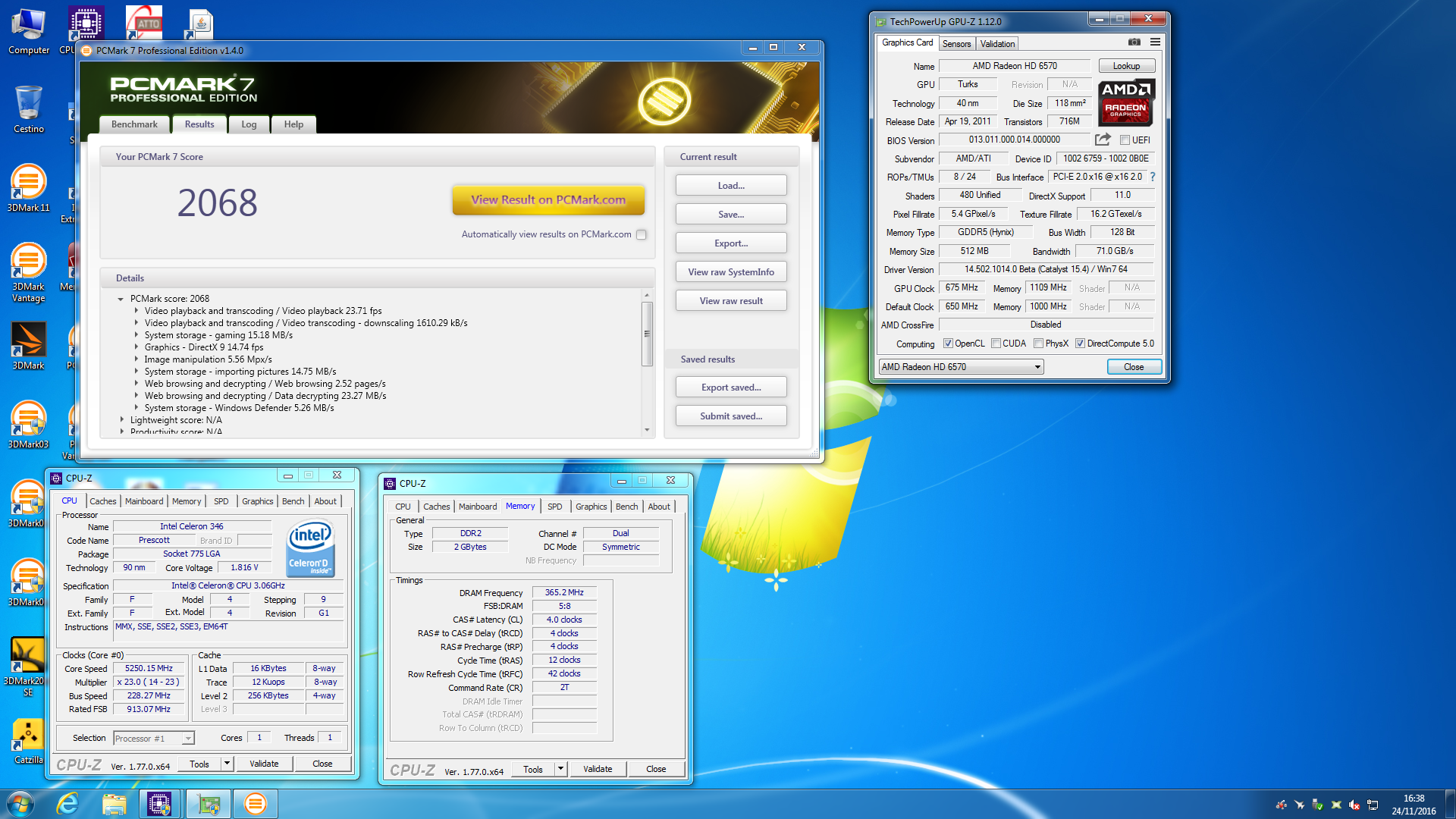Toggle the CUDA checkbox
The width and height of the screenshot is (1456, 819).
(996, 344)
